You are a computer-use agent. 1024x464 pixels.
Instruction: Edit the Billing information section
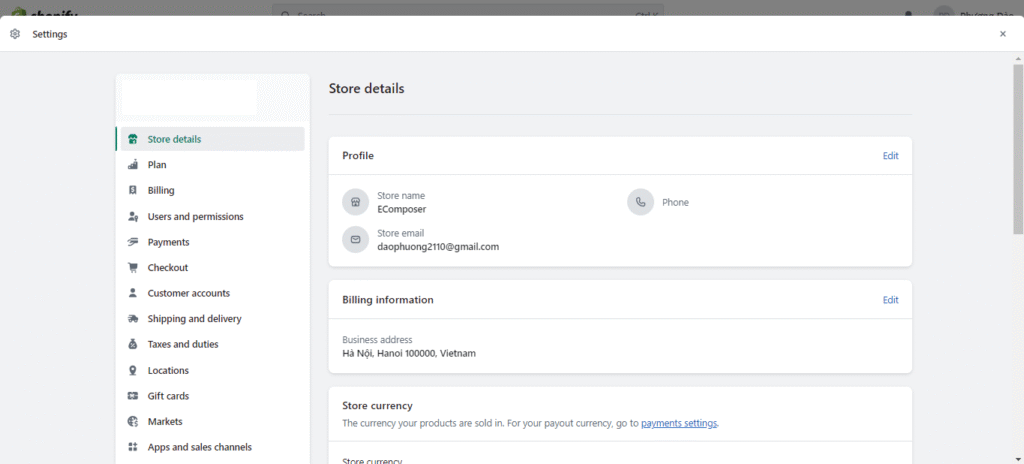[x=890, y=300]
